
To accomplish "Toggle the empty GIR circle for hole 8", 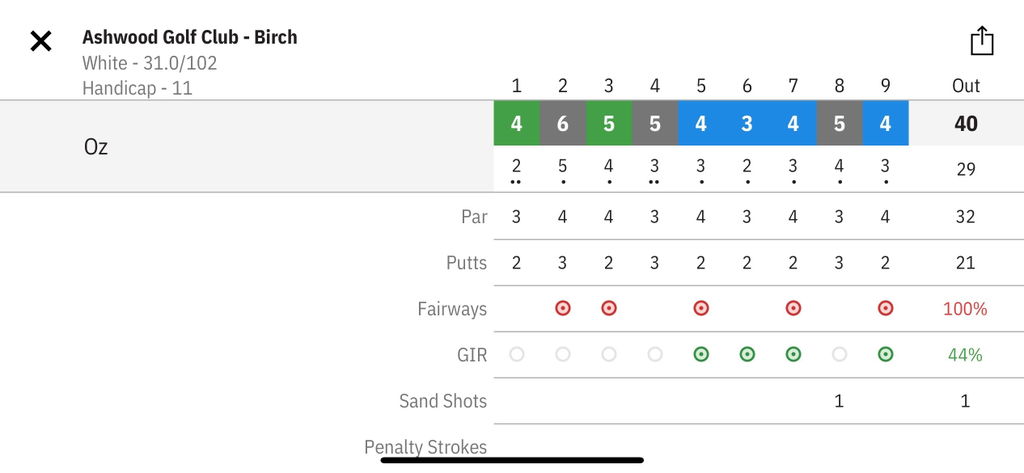I will [839, 355].
